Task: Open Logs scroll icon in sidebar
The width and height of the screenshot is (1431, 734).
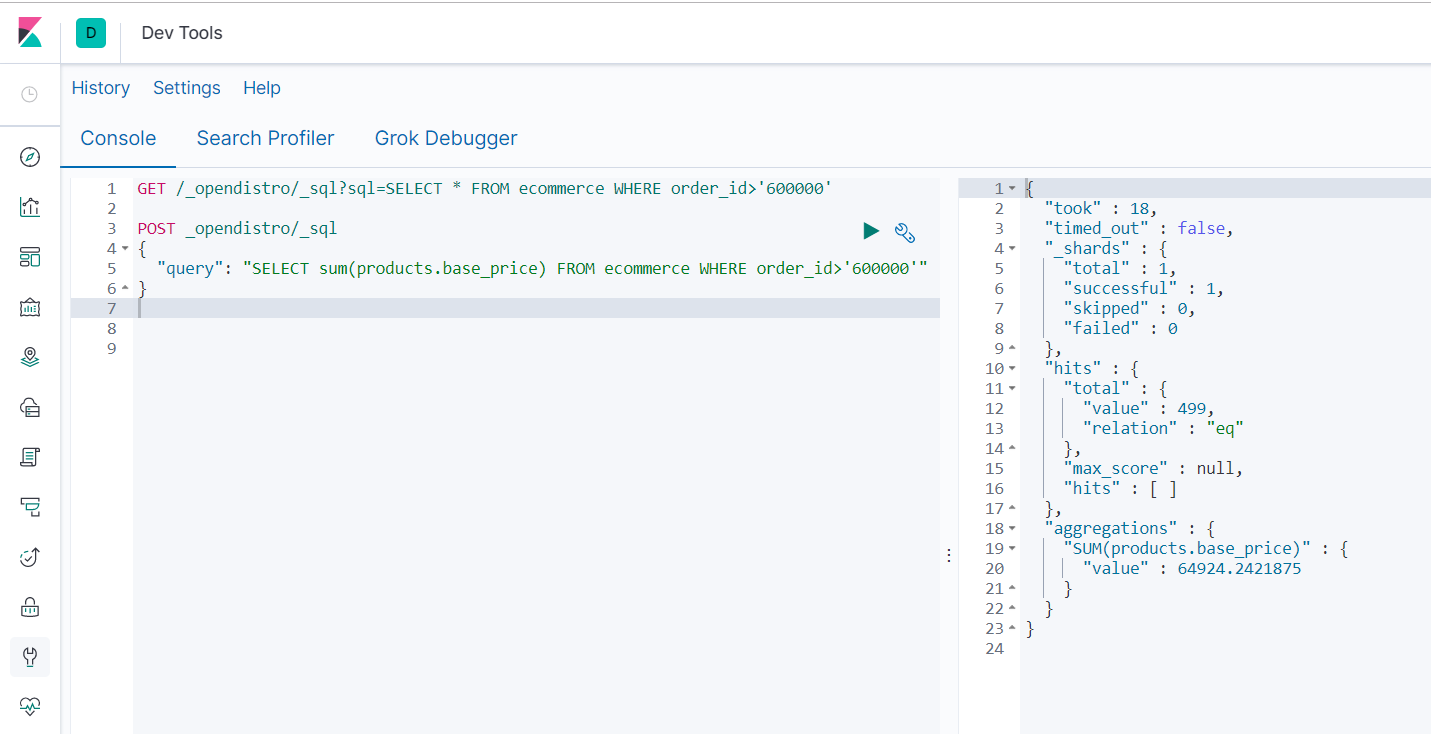Action: pos(30,457)
